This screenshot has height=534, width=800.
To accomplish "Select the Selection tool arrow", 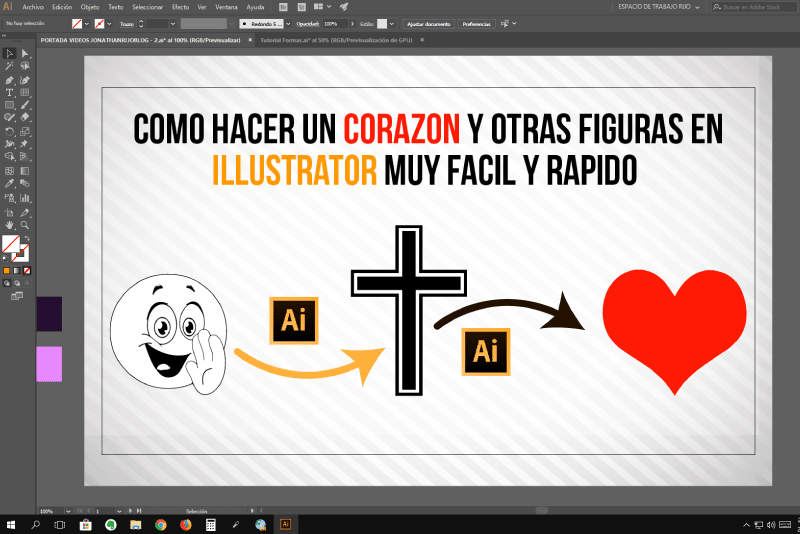I will coord(9,54).
